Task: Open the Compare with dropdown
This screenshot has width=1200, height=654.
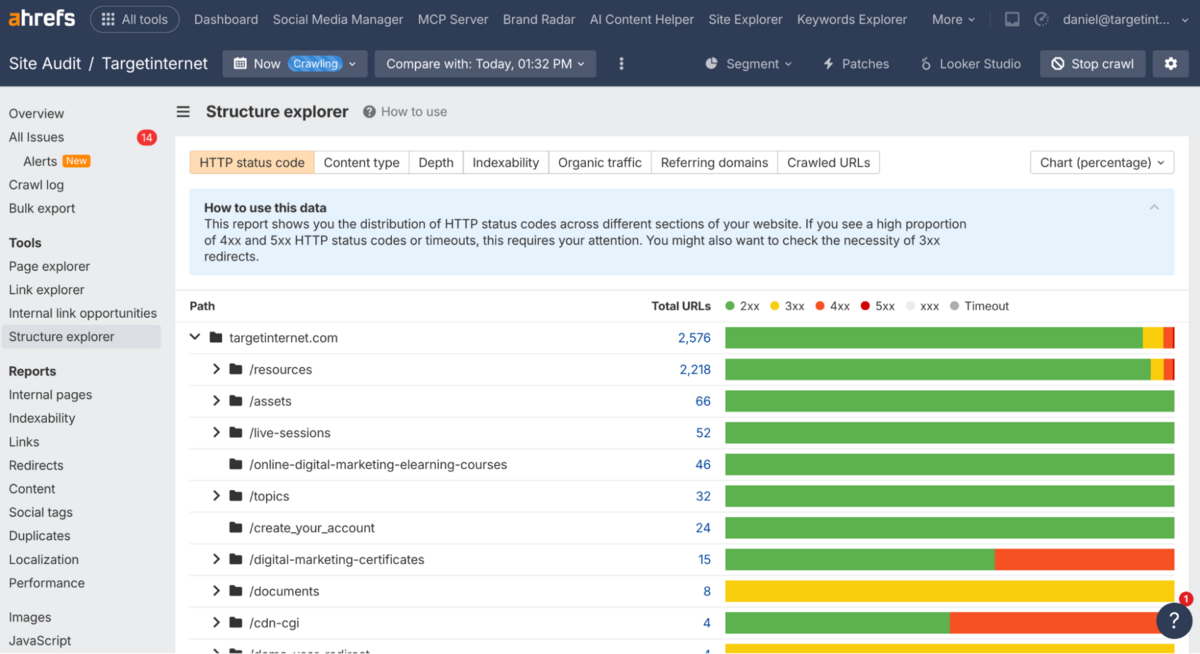Action: tap(485, 63)
